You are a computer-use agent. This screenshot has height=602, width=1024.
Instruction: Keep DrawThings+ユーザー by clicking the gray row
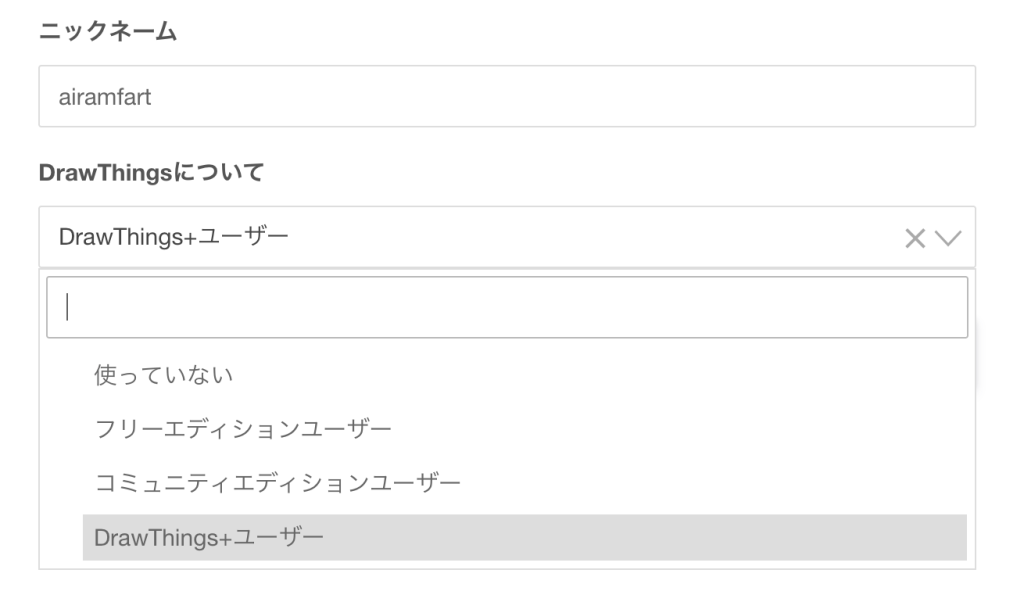tap(524, 537)
